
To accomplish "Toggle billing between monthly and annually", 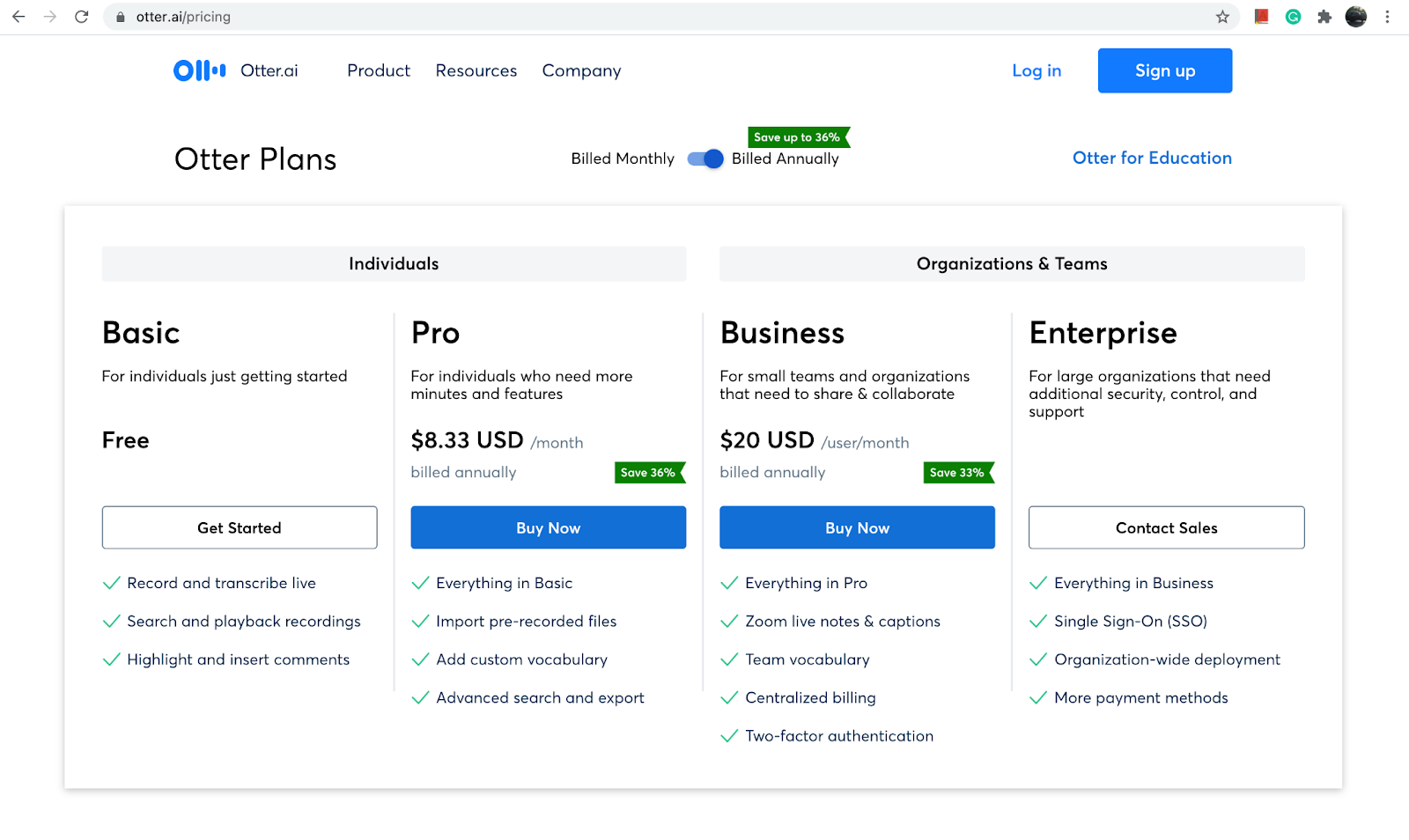I will coord(705,158).
